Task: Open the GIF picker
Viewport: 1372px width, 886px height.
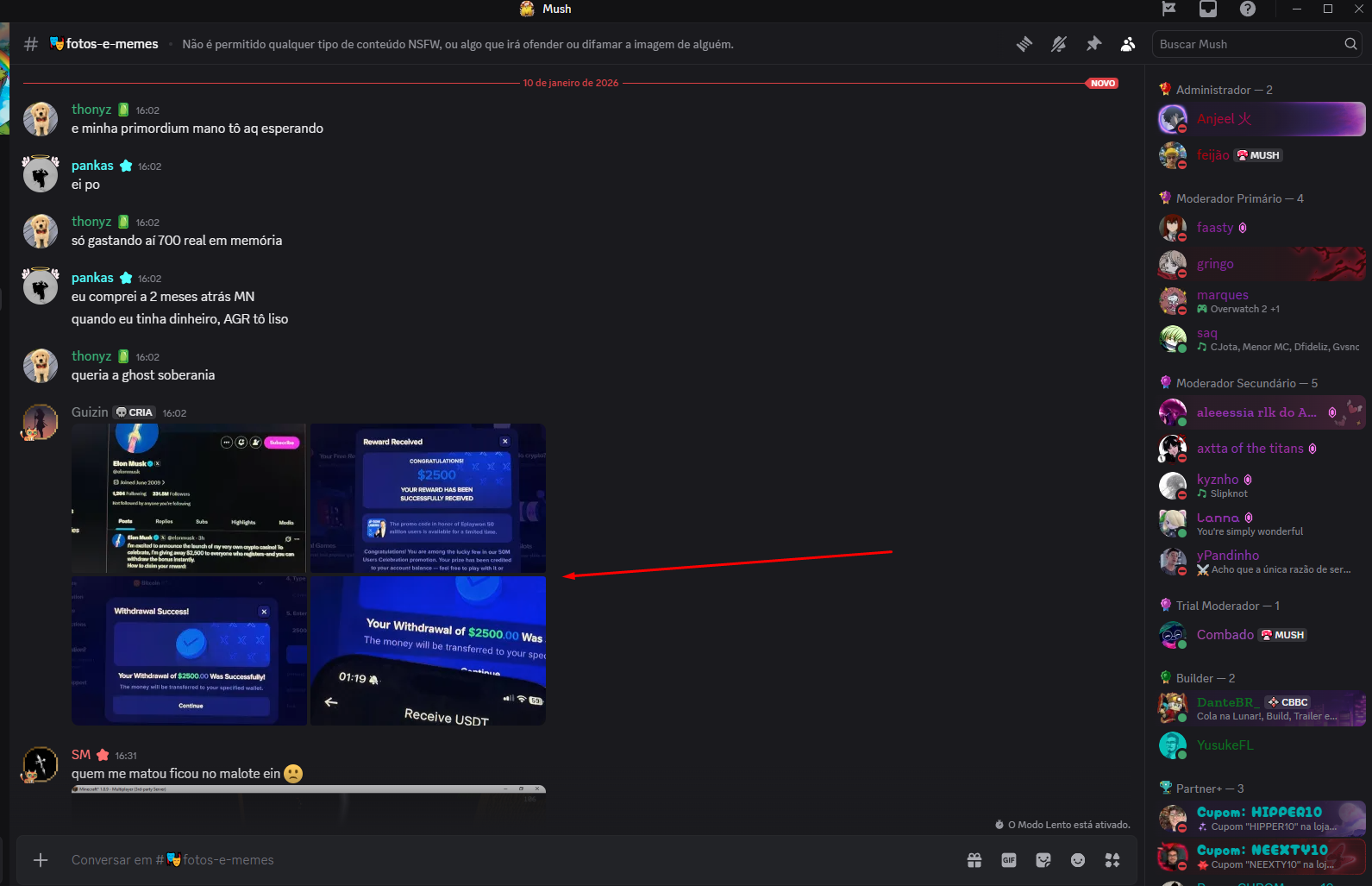Action: click(x=1009, y=860)
